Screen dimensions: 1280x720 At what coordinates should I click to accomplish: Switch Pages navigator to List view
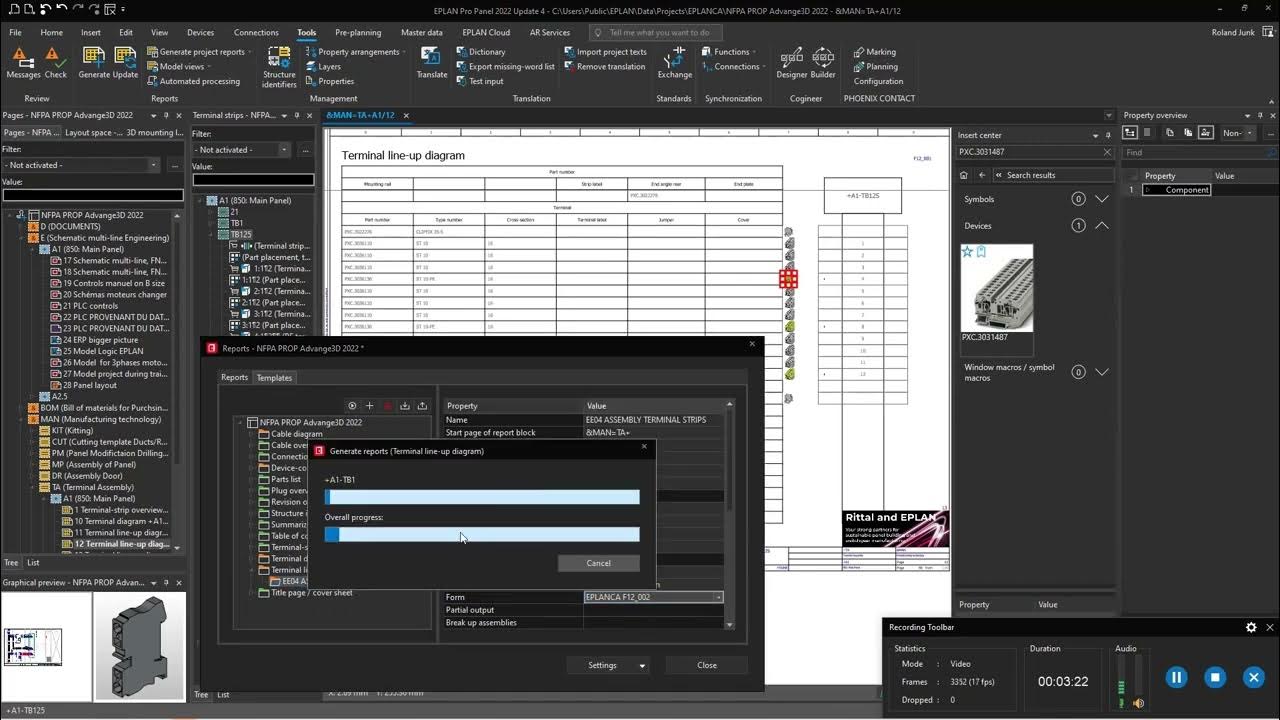[x=33, y=563]
